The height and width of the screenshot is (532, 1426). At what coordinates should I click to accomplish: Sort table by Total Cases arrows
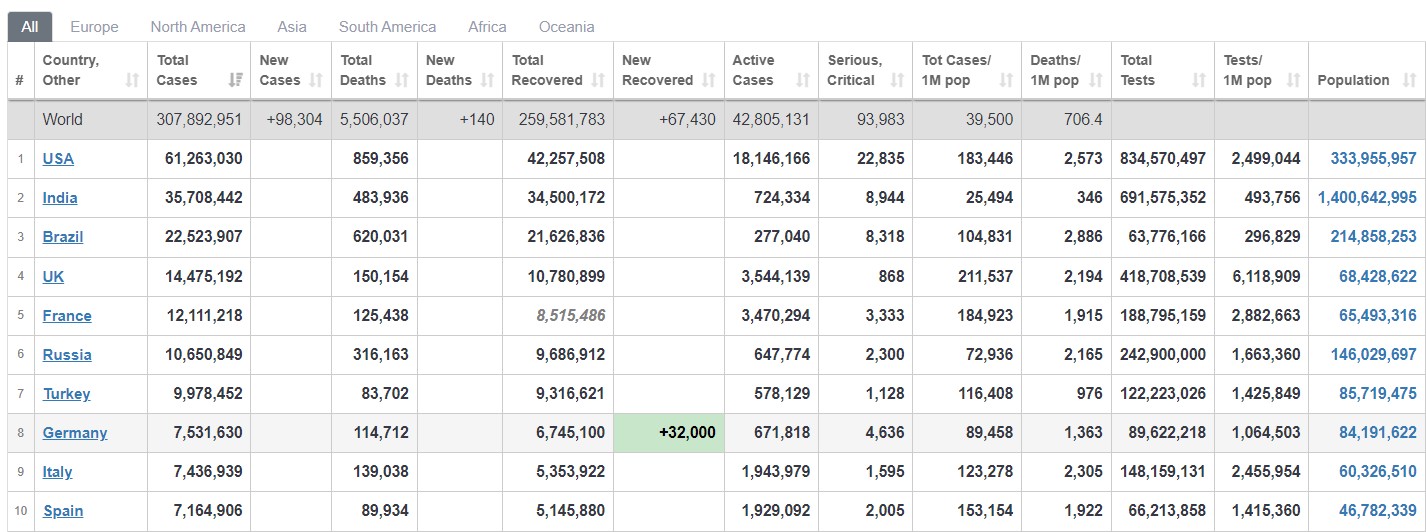(235, 80)
